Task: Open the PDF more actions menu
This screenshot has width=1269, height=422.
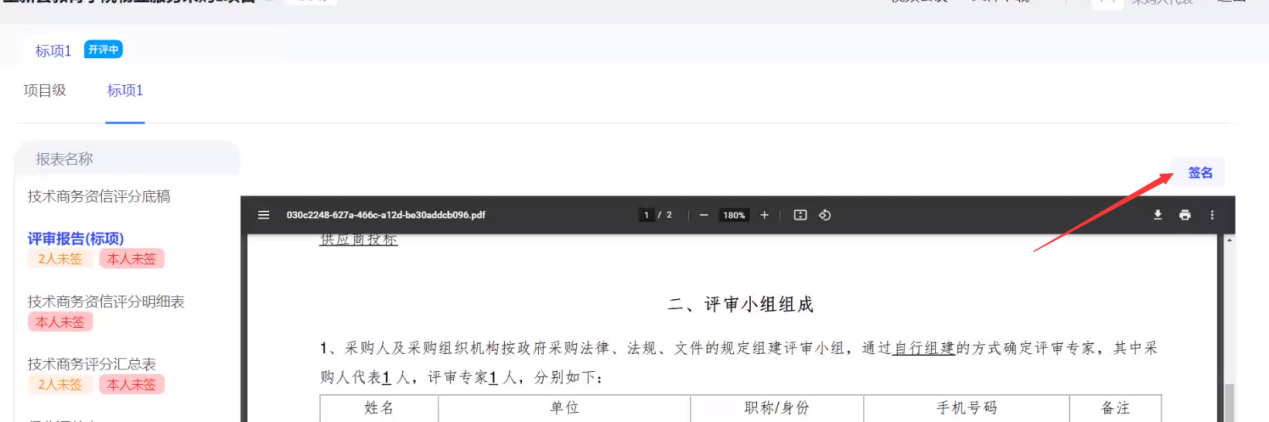Action: pyautogui.click(x=1212, y=215)
